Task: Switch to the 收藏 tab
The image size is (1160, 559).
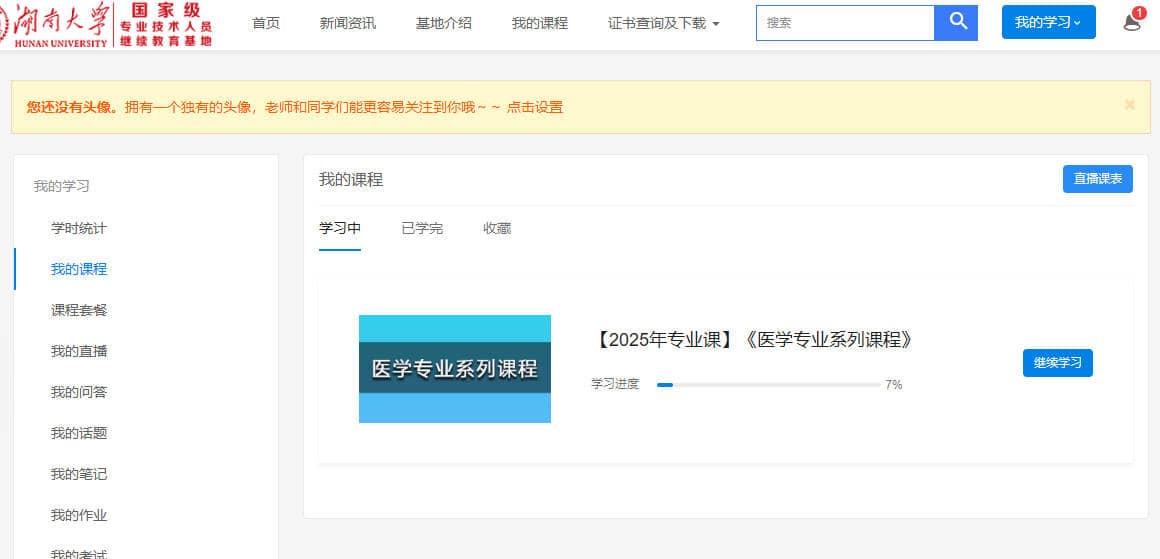Action: click(497, 229)
